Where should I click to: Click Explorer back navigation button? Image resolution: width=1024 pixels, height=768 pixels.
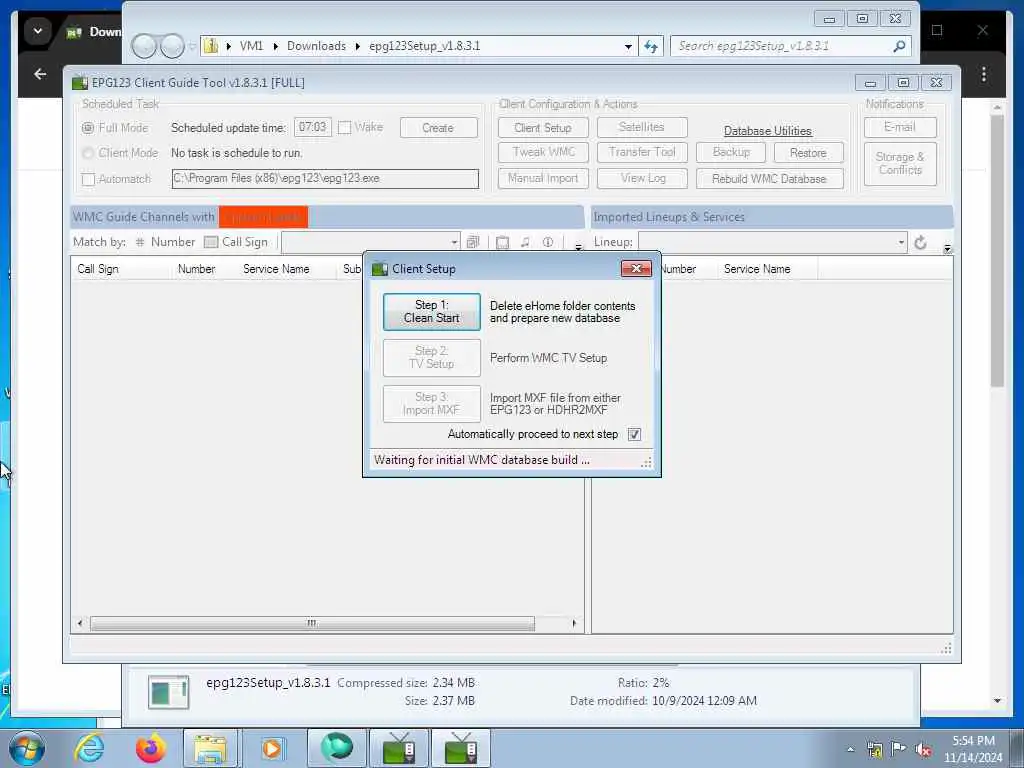[x=143, y=46]
